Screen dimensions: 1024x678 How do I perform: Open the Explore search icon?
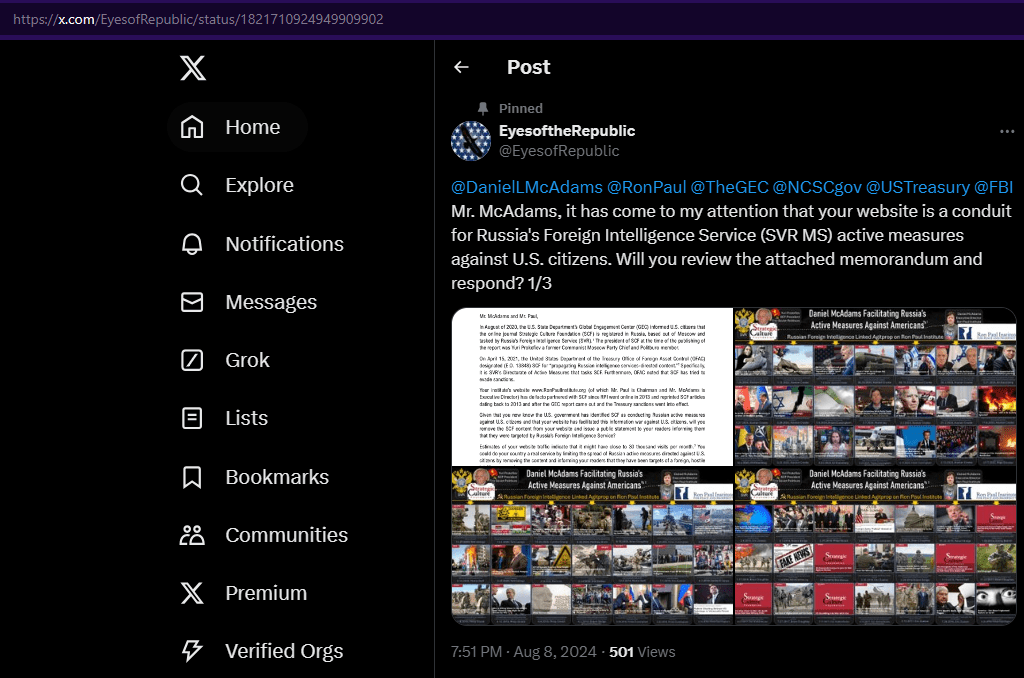tap(191, 185)
